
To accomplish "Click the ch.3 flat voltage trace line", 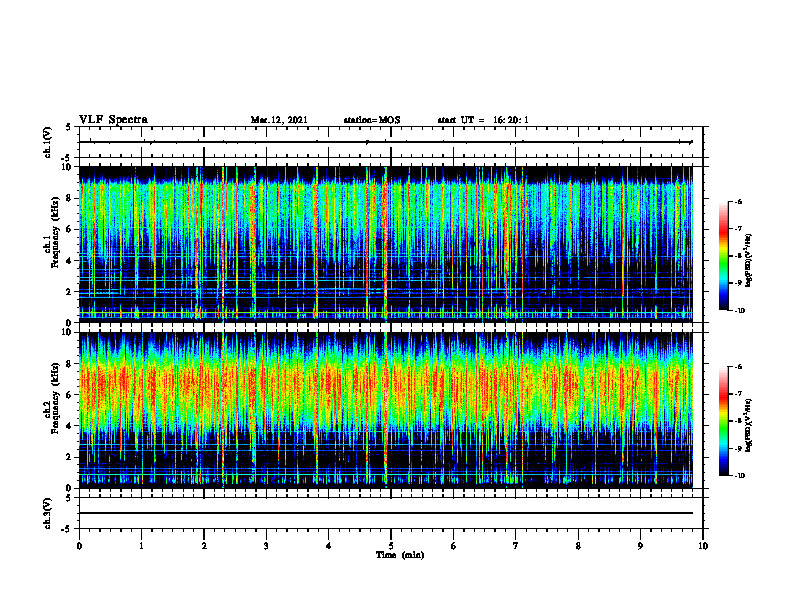I will coord(386,513).
